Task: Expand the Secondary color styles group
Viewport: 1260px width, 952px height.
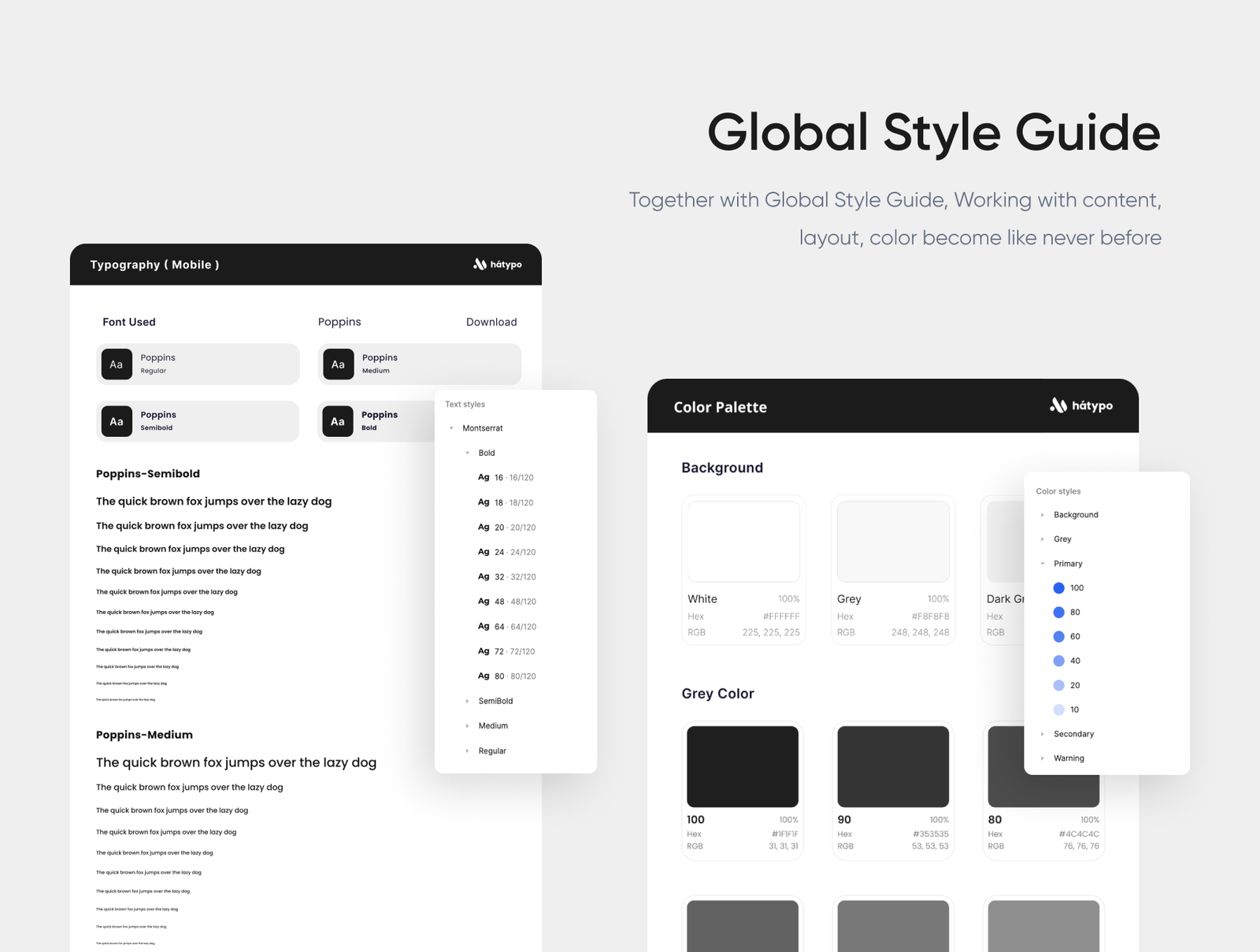Action: pyautogui.click(x=1043, y=734)
